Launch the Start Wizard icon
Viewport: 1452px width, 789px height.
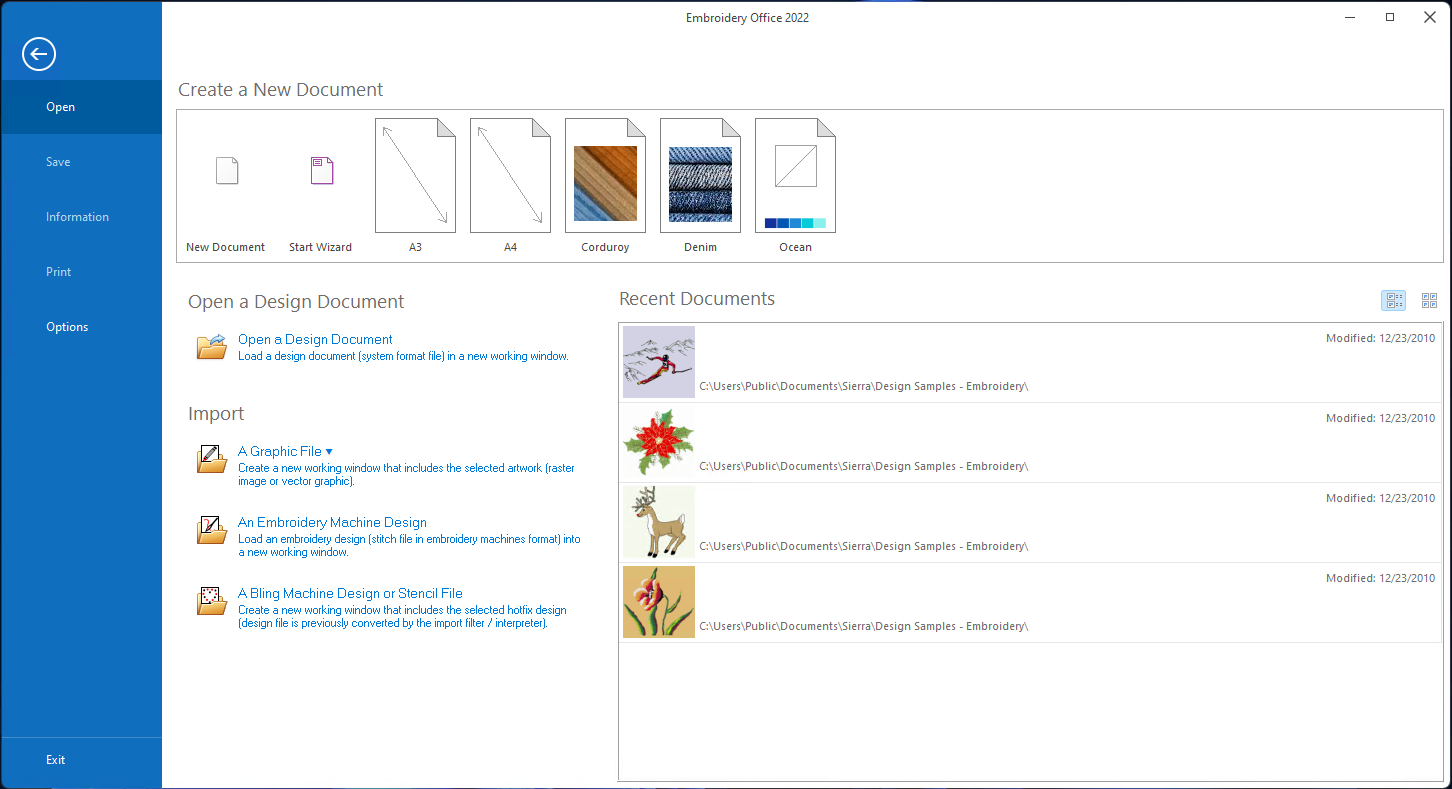(321, 172)
